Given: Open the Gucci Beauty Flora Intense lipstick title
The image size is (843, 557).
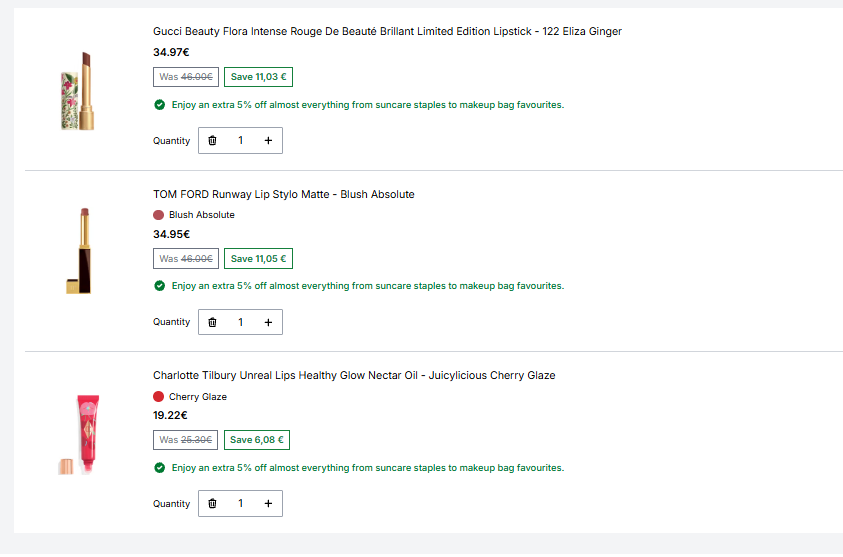Looking at the screenshot, I should [387, 31].
